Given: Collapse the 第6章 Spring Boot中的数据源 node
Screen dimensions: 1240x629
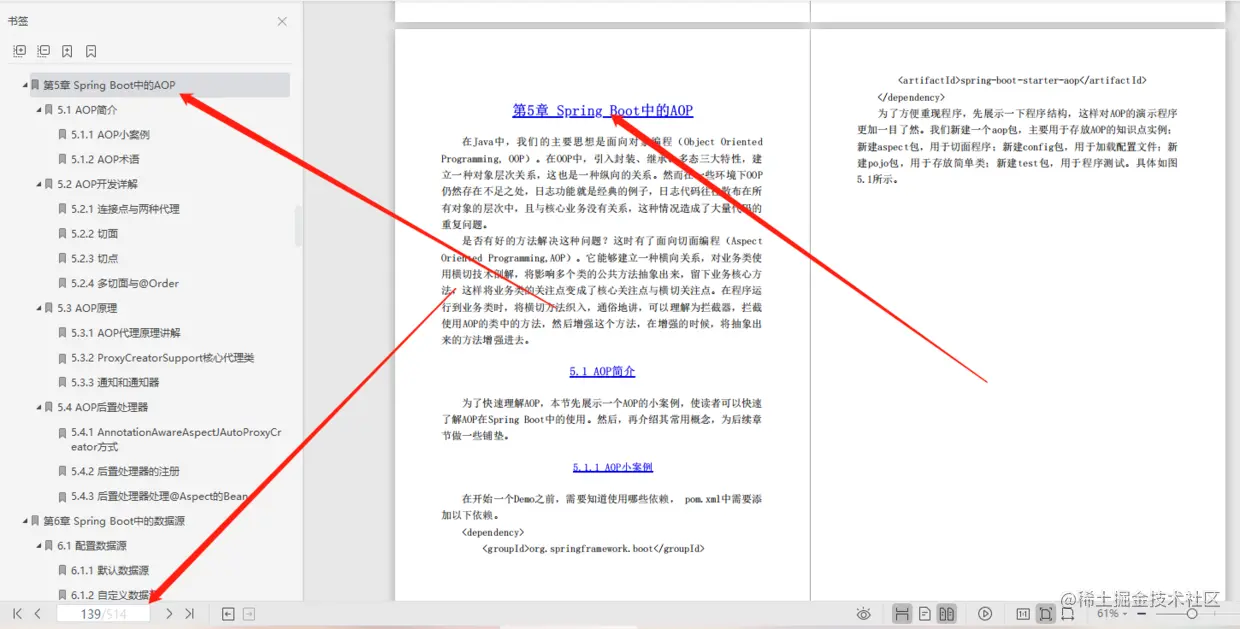Looking at the screenshot, I should pyautogui.click(x=25, y=521).
